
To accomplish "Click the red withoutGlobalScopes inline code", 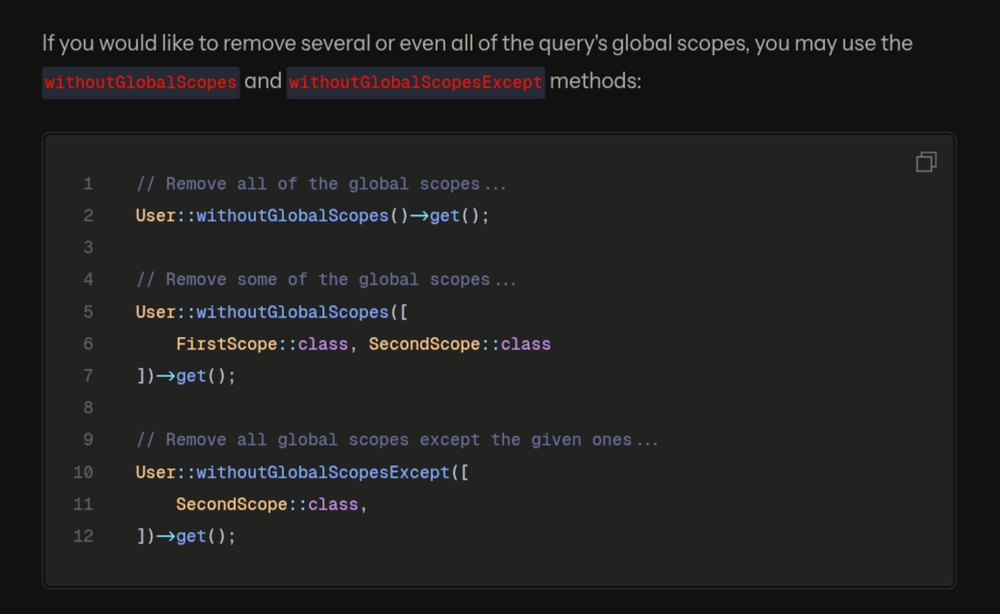I will (140, 82).
